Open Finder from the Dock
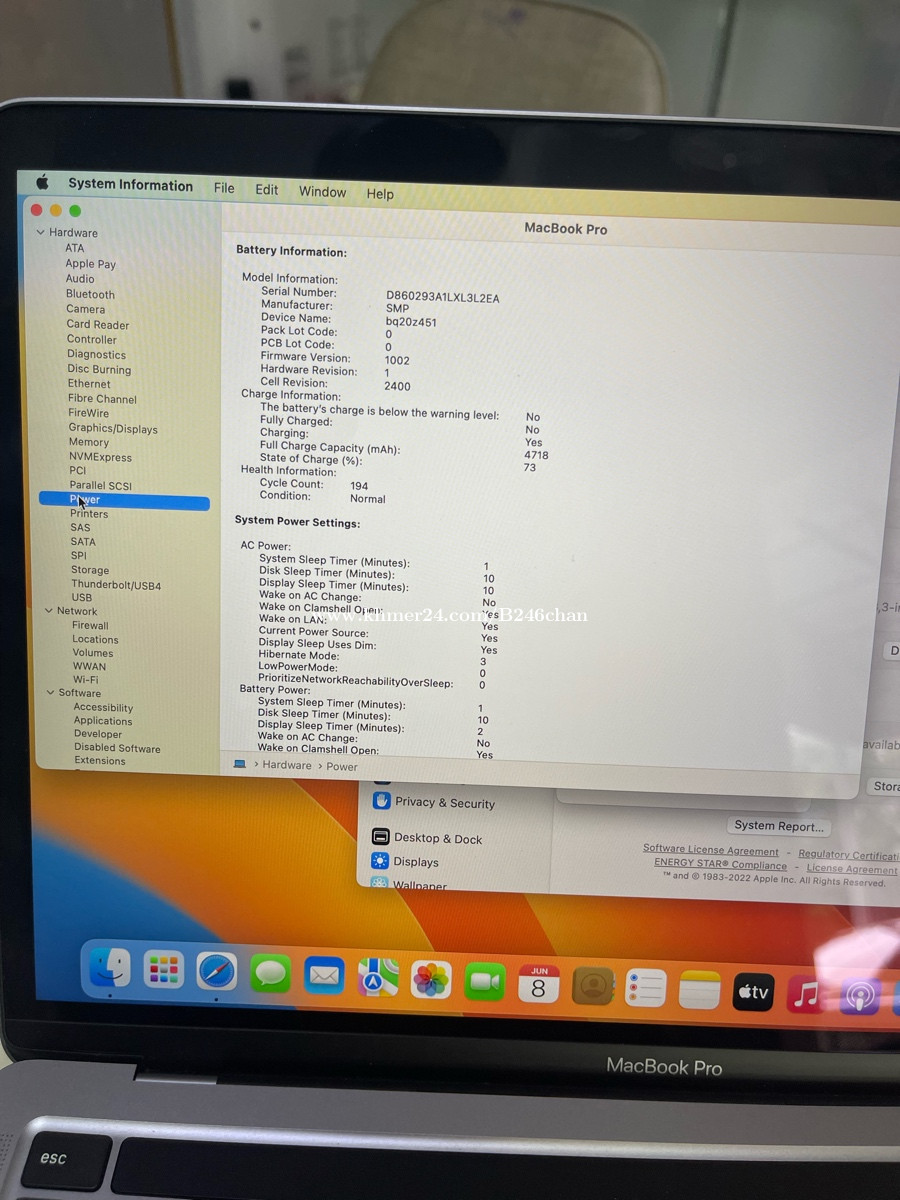This screenshot has width=900, height=1200. [109, 967]
